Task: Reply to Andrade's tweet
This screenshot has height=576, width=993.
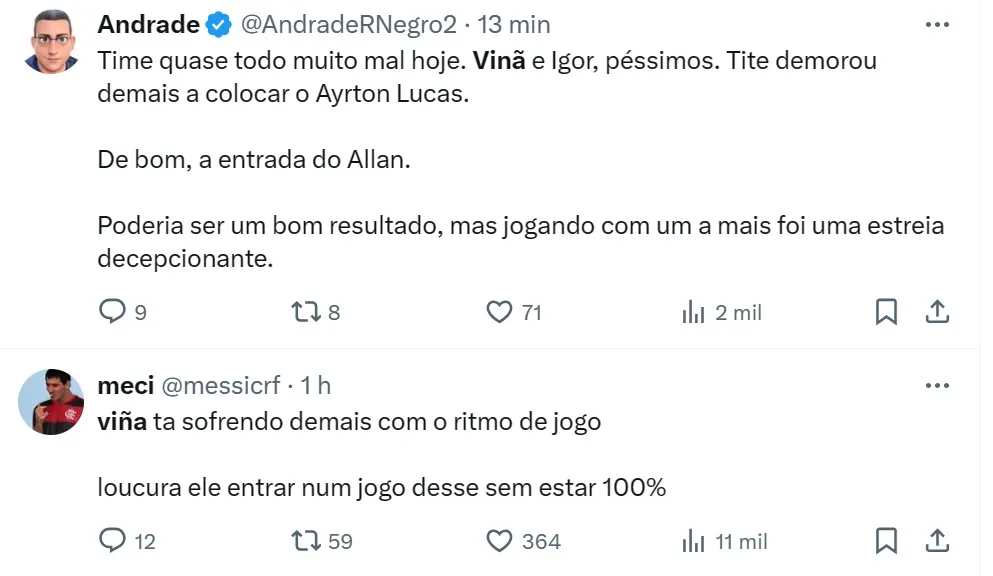Action: pyautogui.click(x=112, y=312)
